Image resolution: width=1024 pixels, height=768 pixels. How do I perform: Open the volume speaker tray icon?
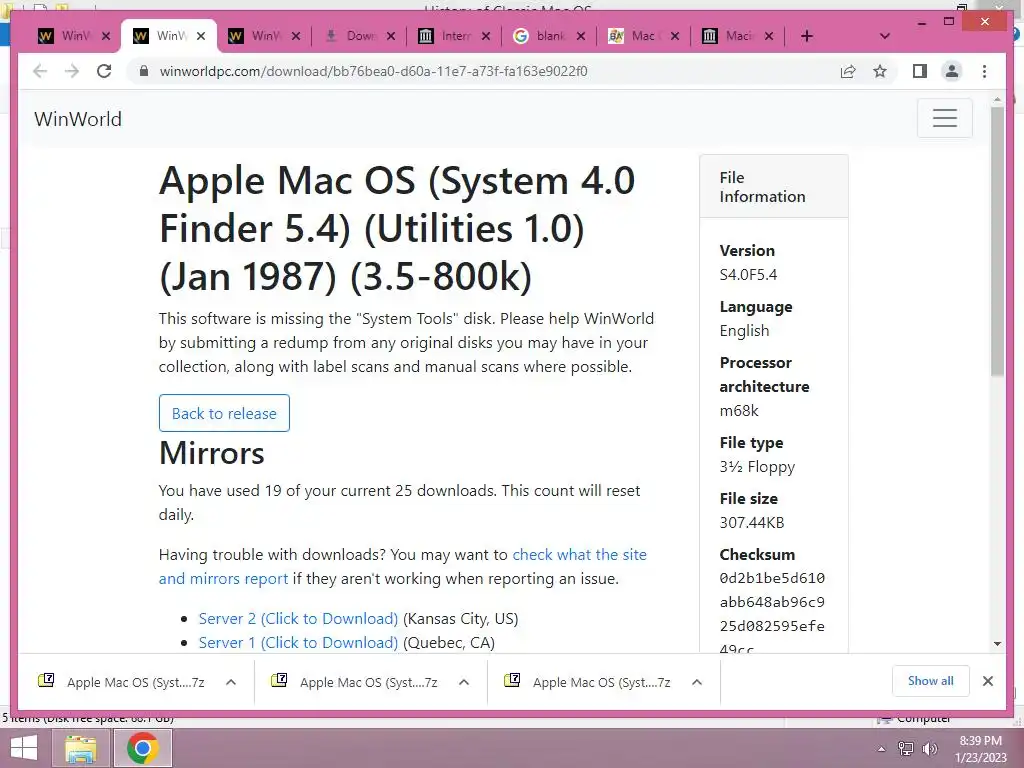[x=929, y=749]
